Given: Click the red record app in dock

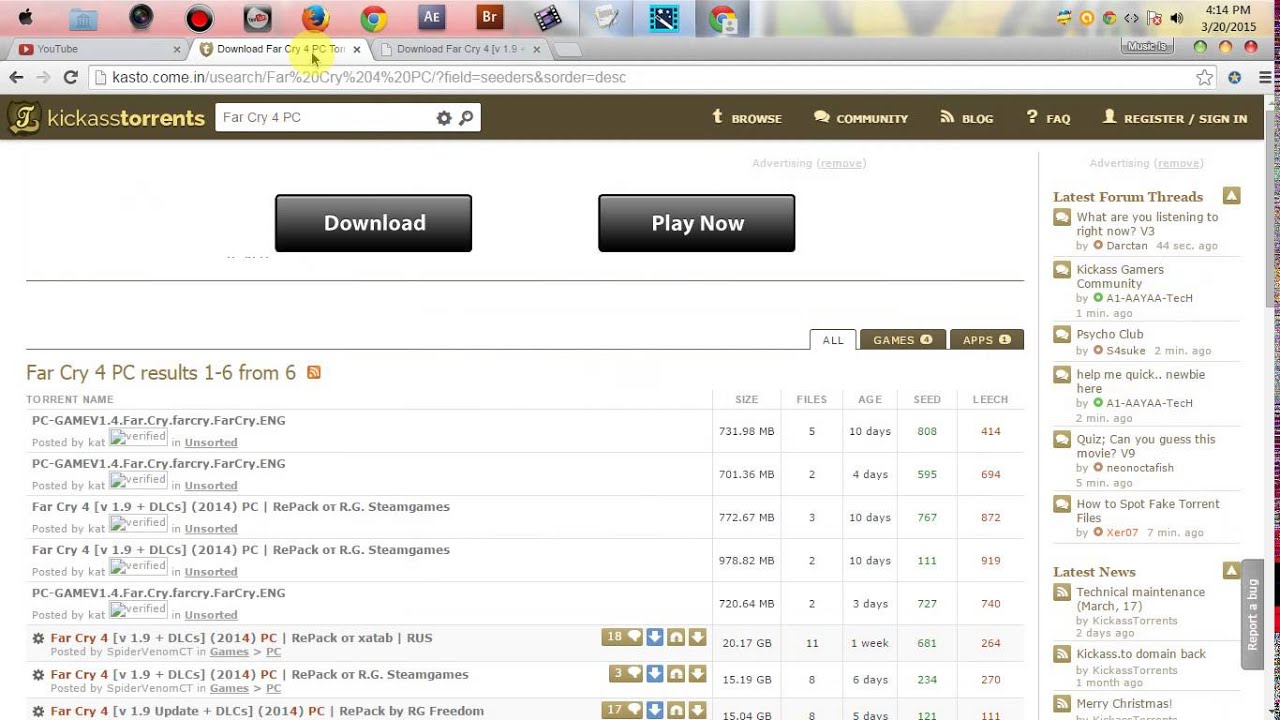Looking at the screenshot, I should pos(199,18).
